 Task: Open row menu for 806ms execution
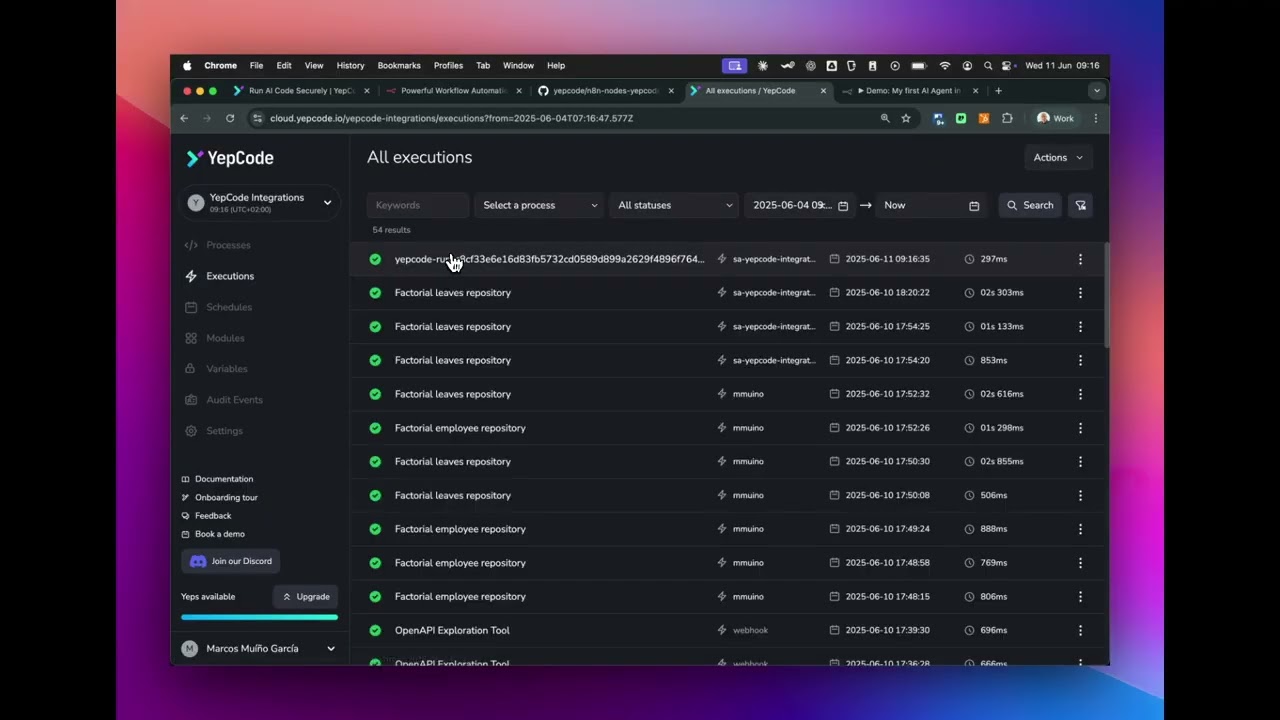click(1080, 597)
